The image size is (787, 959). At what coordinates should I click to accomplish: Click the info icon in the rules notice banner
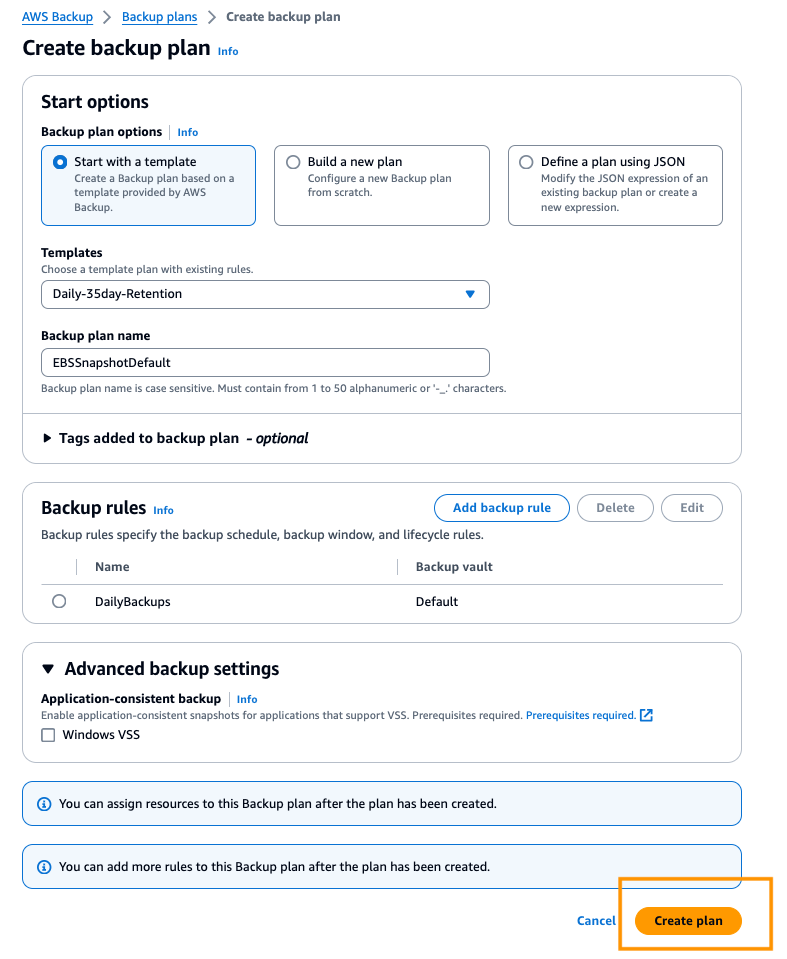pos(45,866)
